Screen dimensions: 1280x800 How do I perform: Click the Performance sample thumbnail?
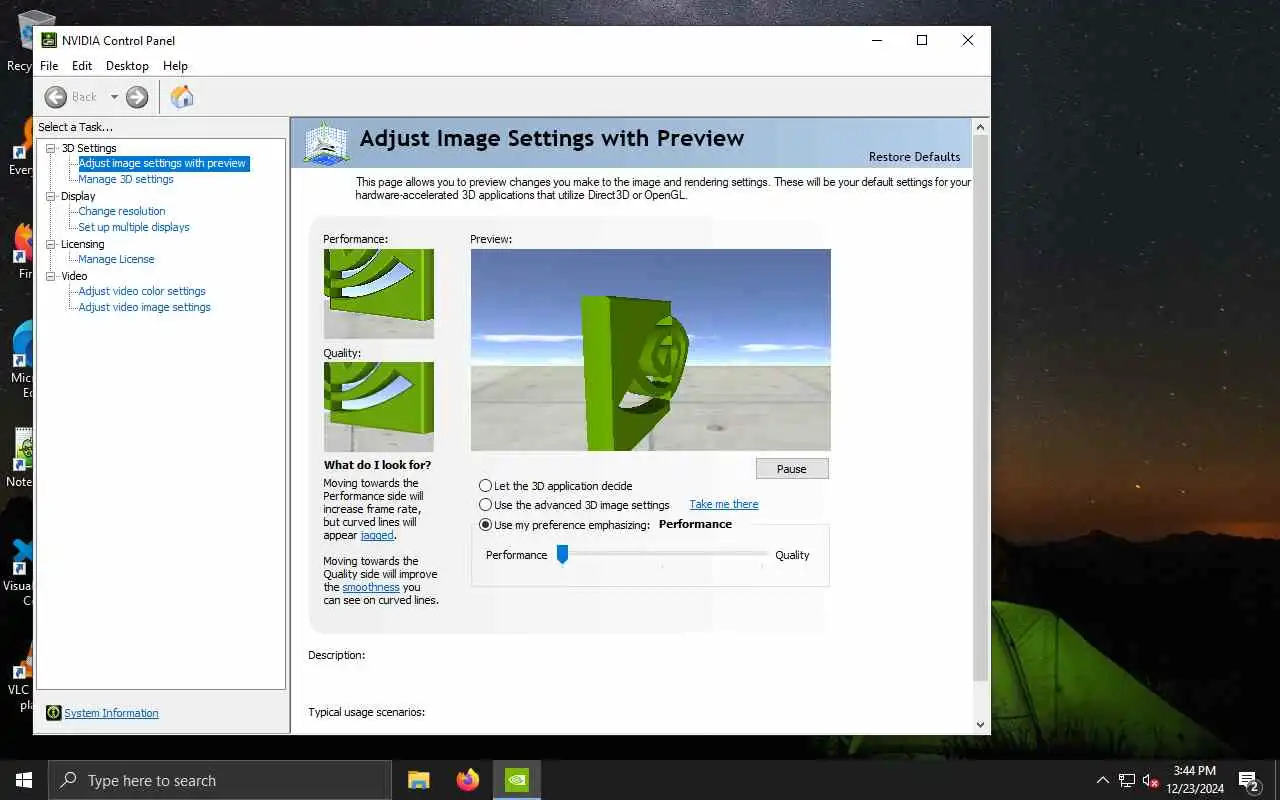[x=379, y=294]
